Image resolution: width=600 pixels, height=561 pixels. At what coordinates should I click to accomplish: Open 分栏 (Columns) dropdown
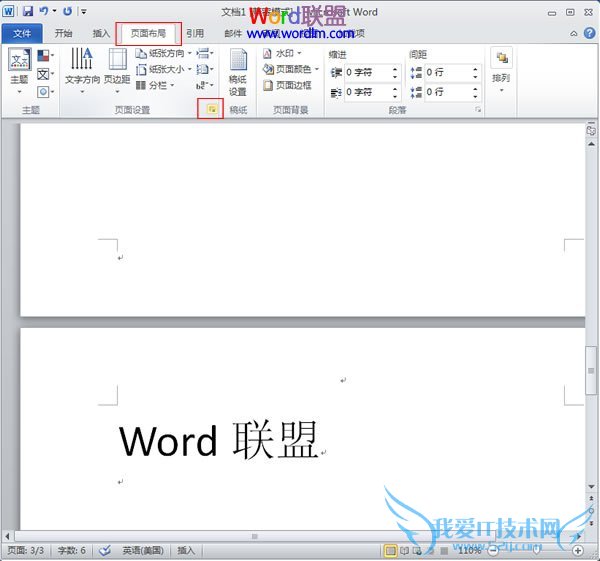click(155, 85)
